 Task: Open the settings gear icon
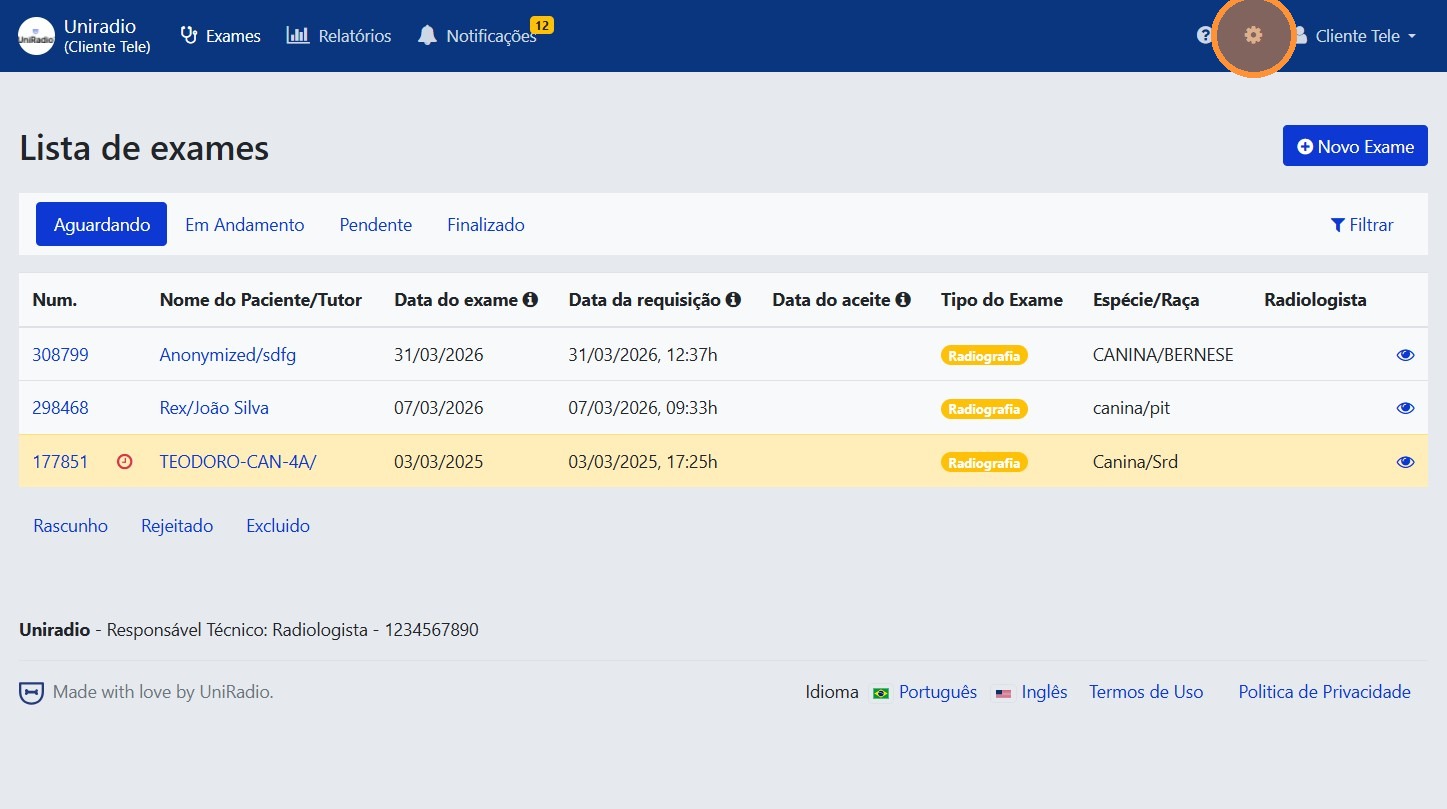tap(1253, 36)
